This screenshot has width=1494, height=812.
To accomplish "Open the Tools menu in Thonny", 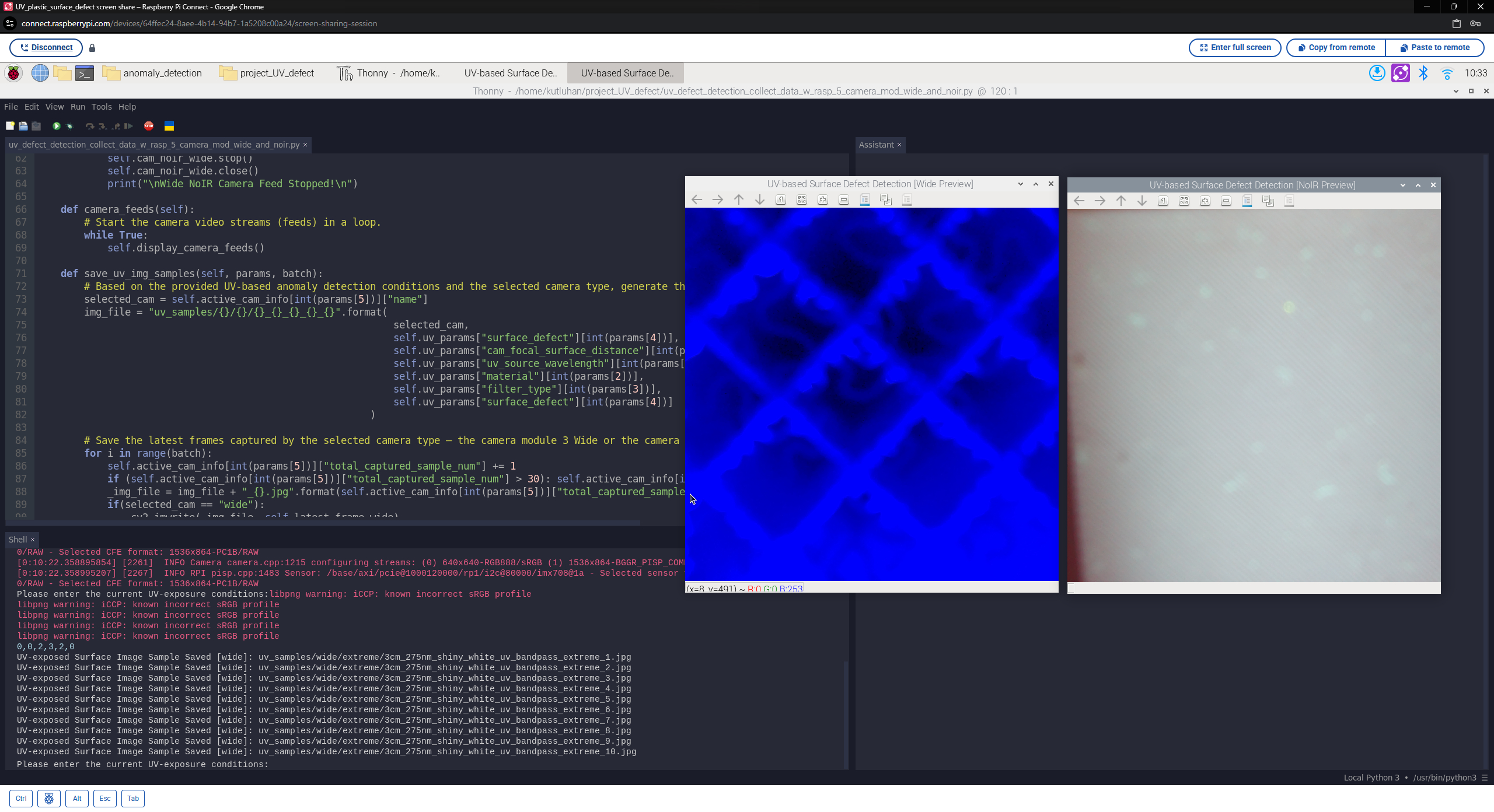I will (102, 107).
